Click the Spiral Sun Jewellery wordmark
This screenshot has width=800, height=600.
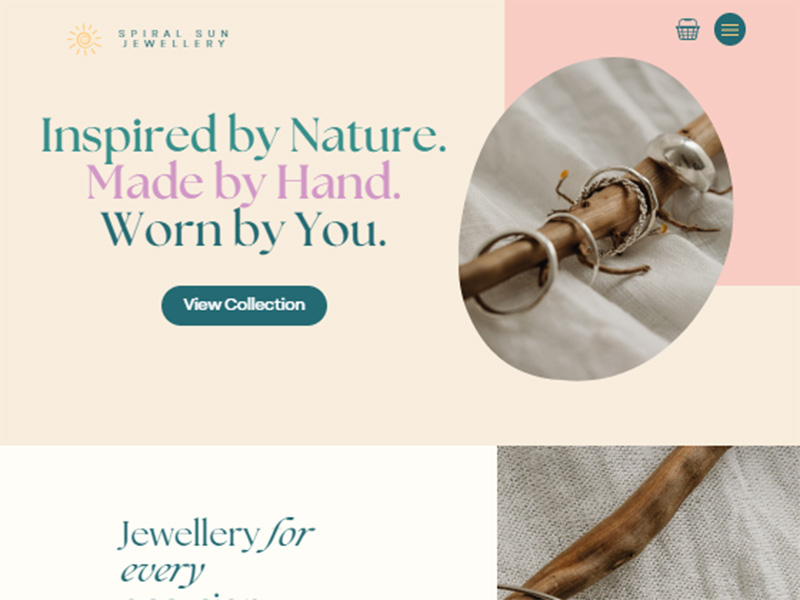[173, 39]
